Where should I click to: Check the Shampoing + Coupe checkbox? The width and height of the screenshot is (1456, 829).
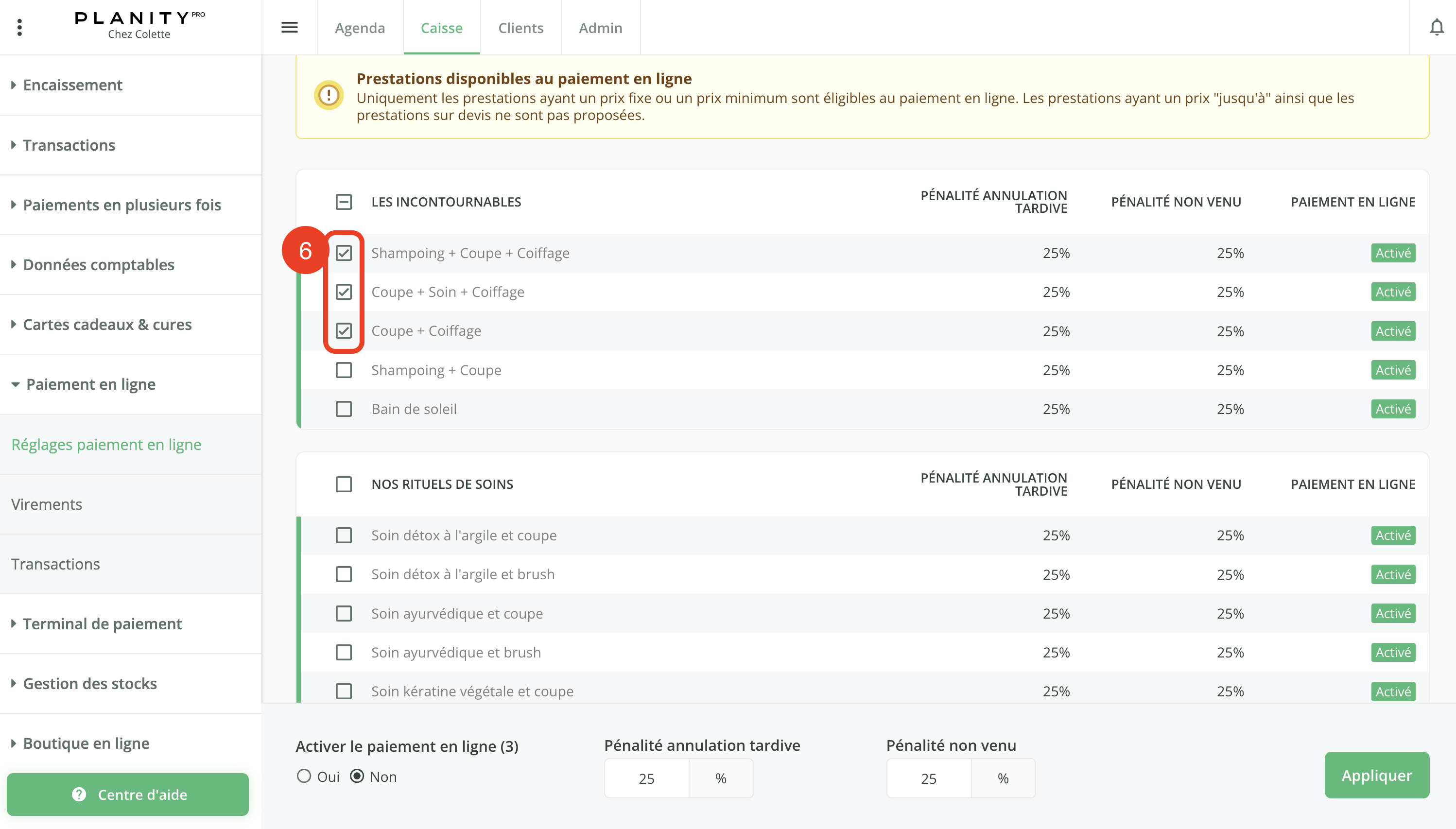click(344, 370)
